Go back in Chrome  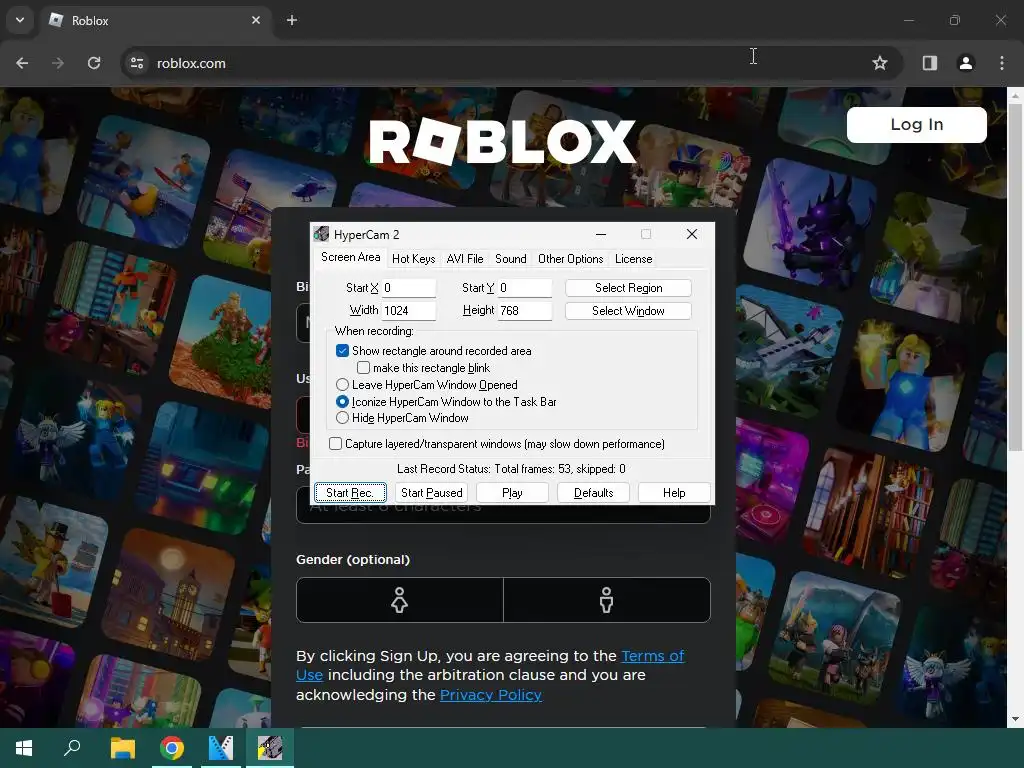click(22, 63)
